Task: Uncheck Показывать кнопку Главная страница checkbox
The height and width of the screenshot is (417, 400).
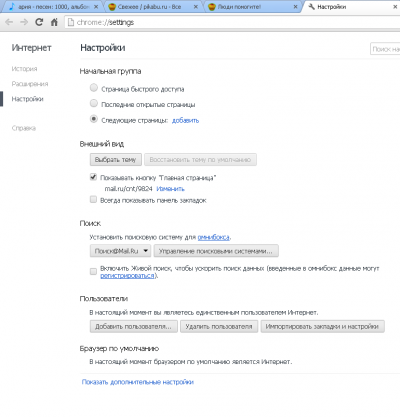Action: tap(93, 177)
